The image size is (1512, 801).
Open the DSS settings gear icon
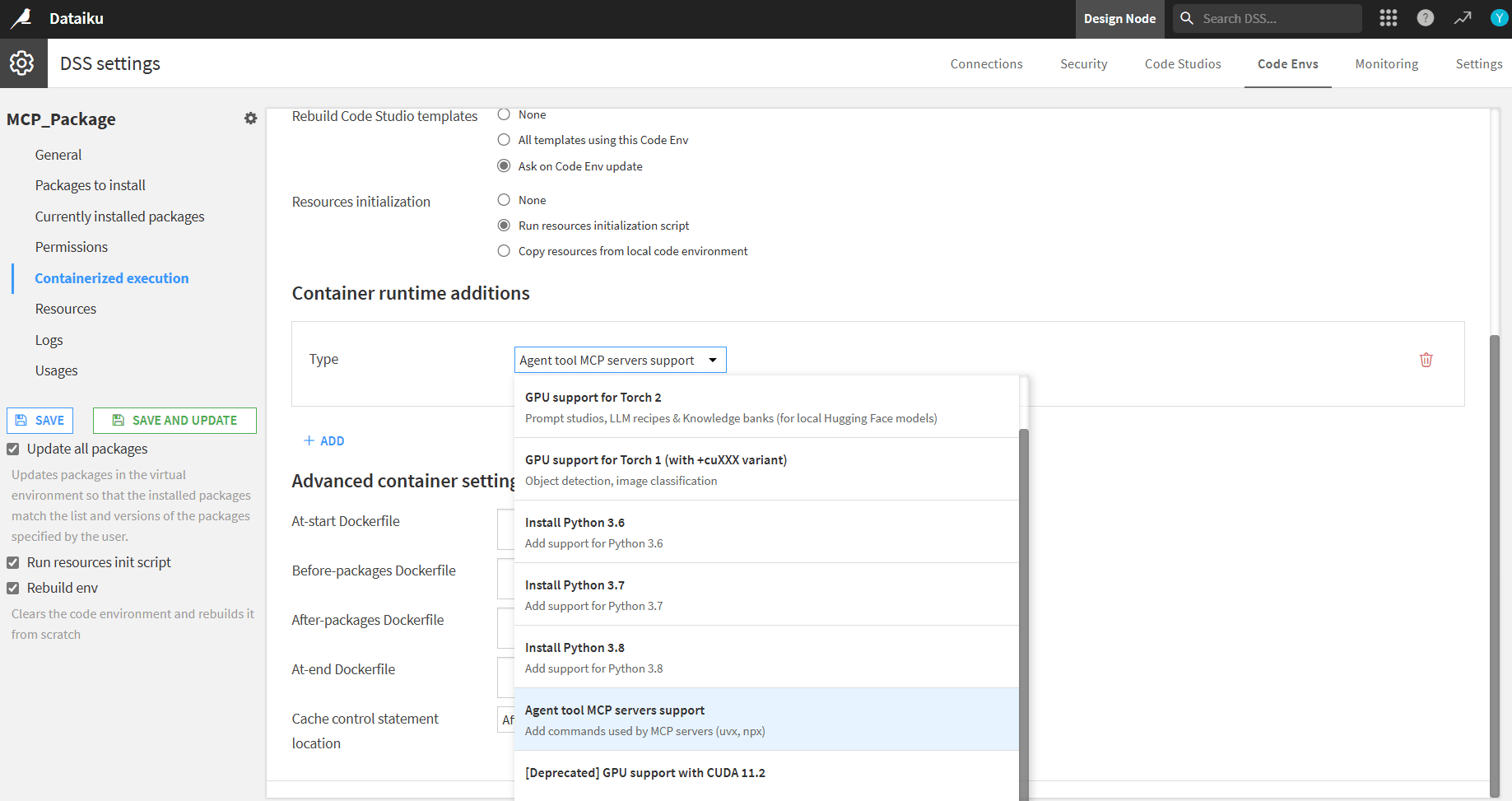pyautogui.click(x=22, y=63)
